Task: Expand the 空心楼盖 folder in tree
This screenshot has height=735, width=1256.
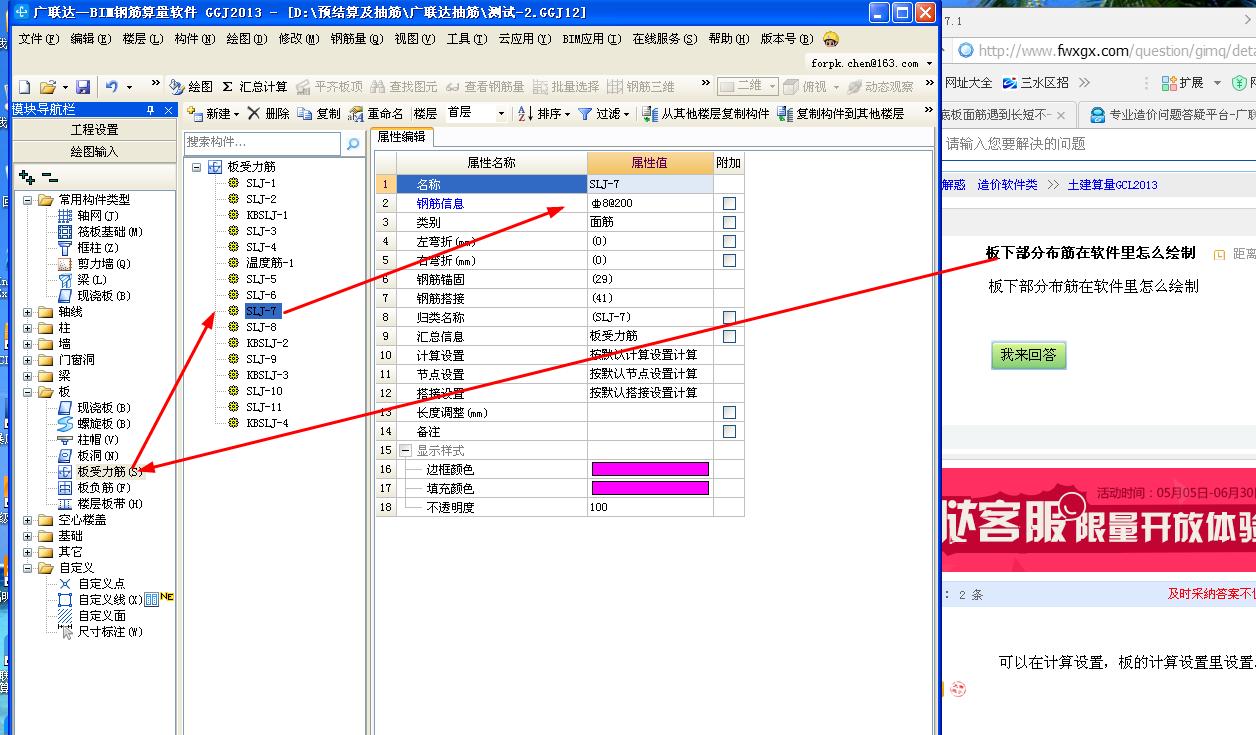Action: pos(28,520)
